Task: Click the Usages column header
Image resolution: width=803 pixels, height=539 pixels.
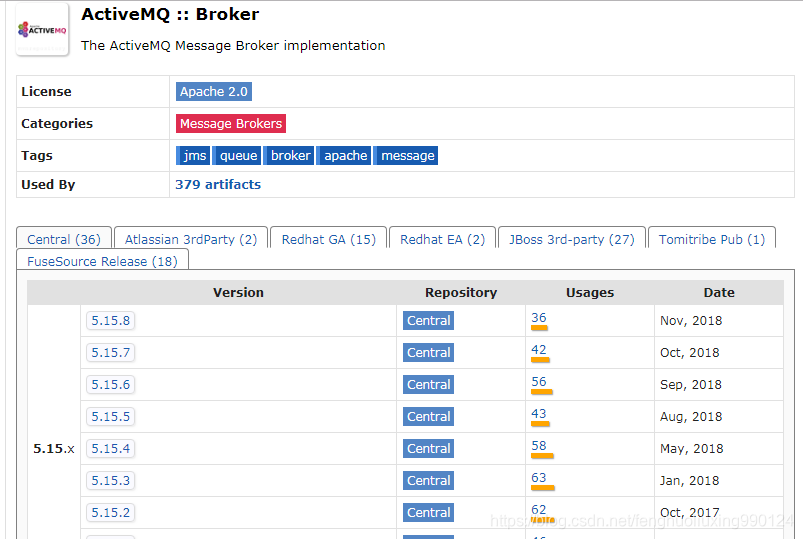Action: pos(589,293)
